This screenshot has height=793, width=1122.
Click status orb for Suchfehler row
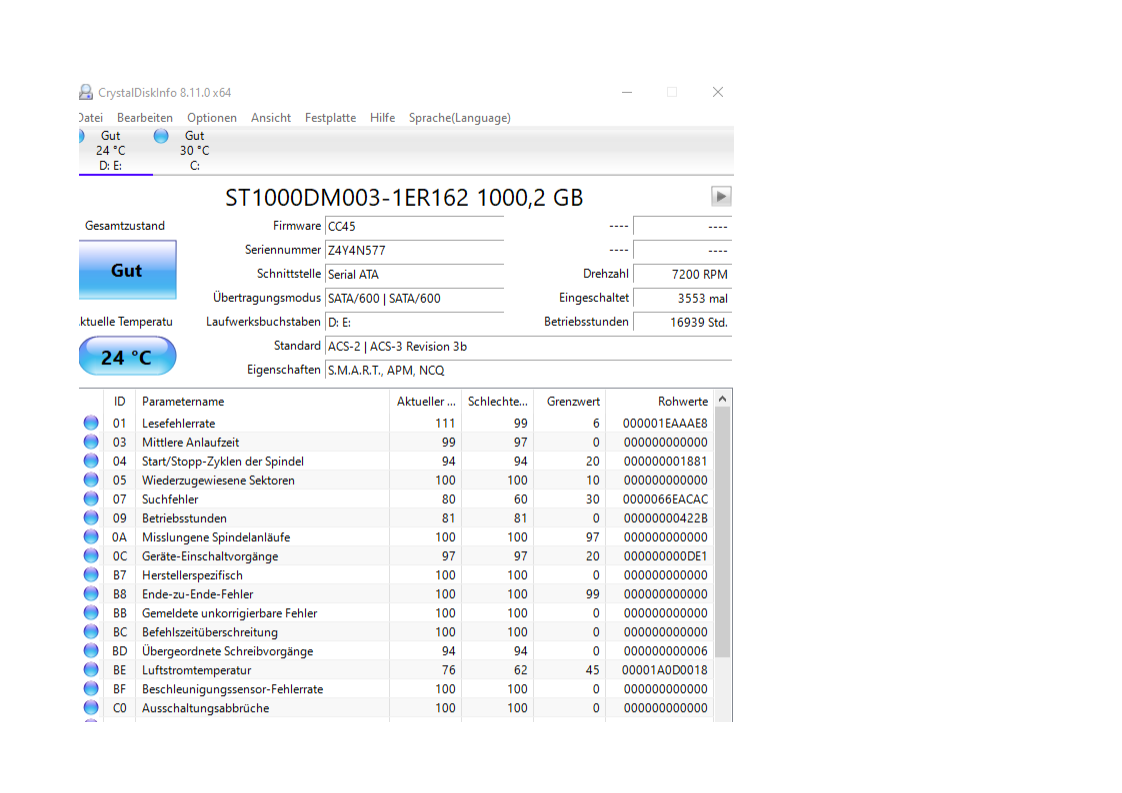click(91, 499)
